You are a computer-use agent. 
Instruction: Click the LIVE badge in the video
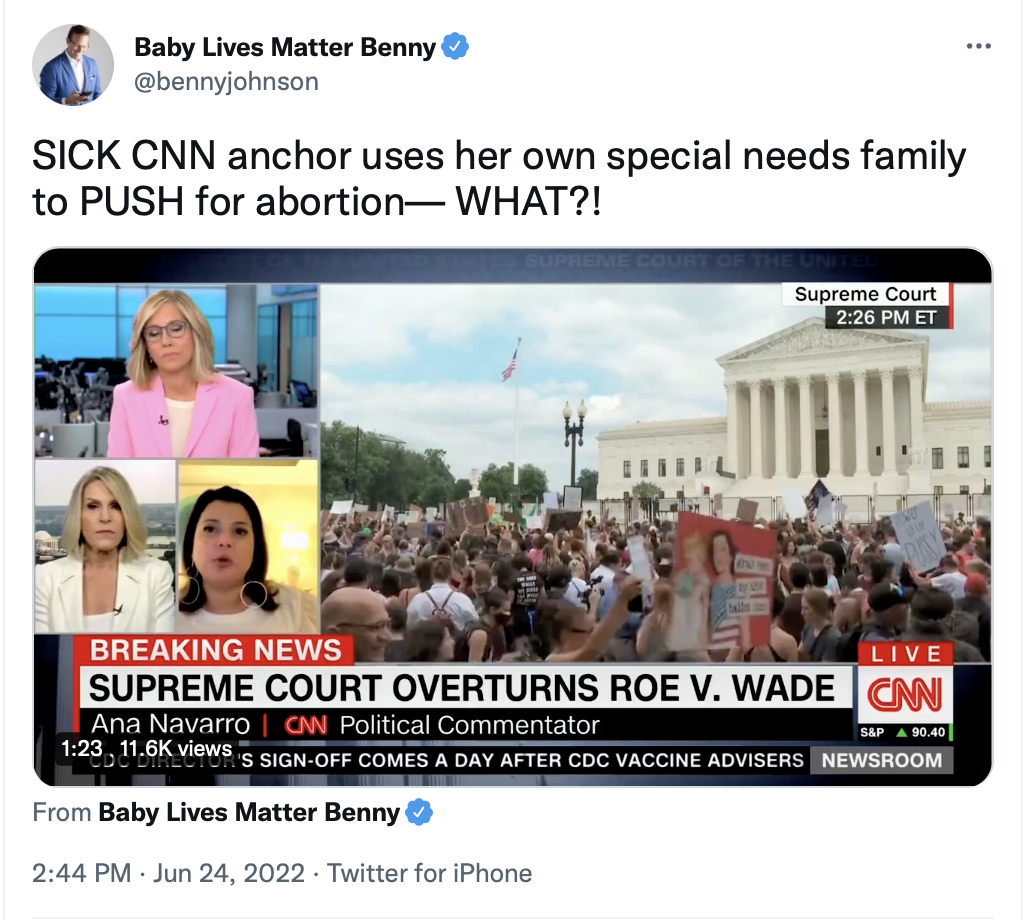pos(906,653)
